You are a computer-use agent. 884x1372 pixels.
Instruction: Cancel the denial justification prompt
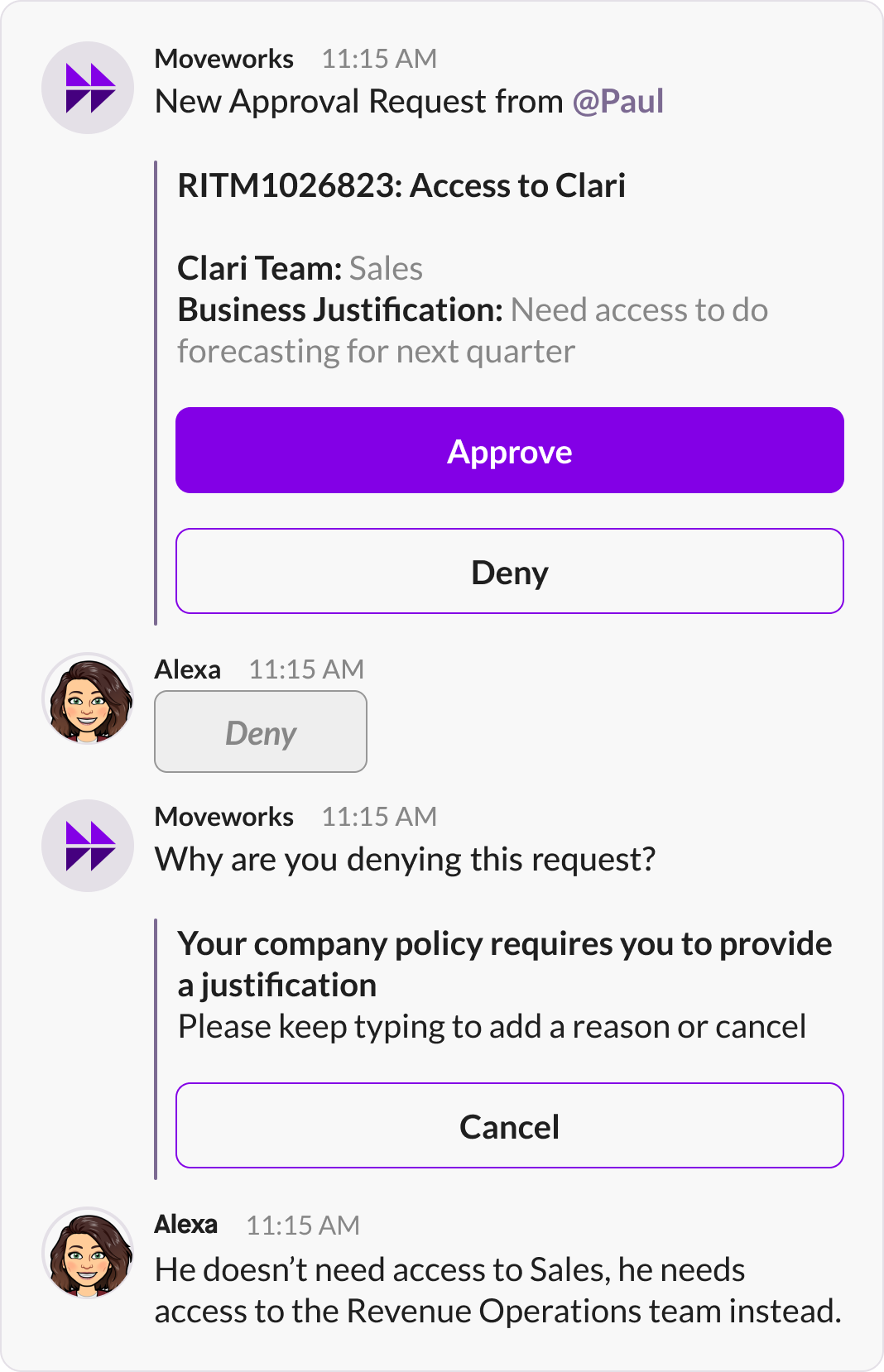coord(510,1125)
